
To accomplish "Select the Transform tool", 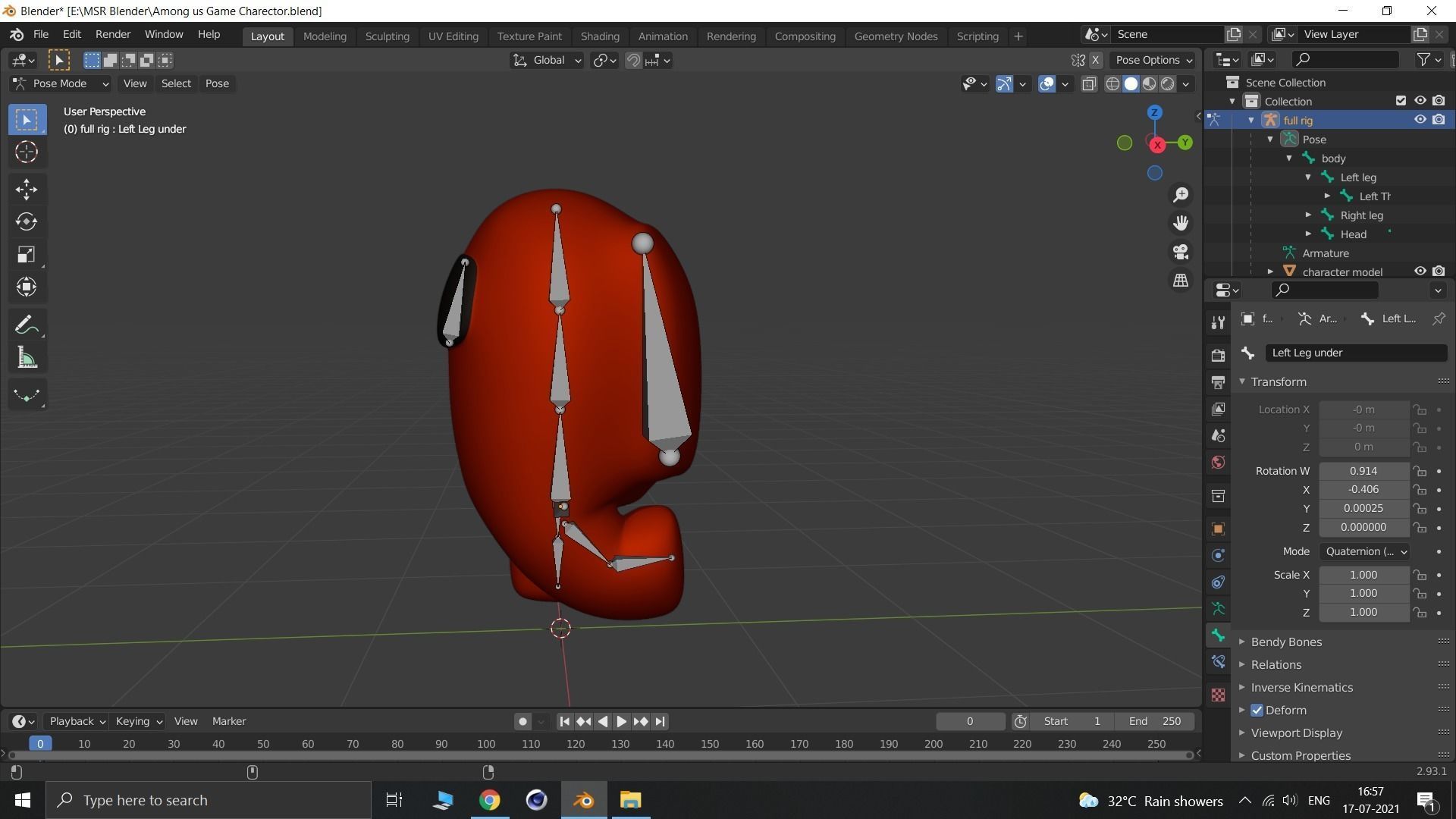I will 27,287.
